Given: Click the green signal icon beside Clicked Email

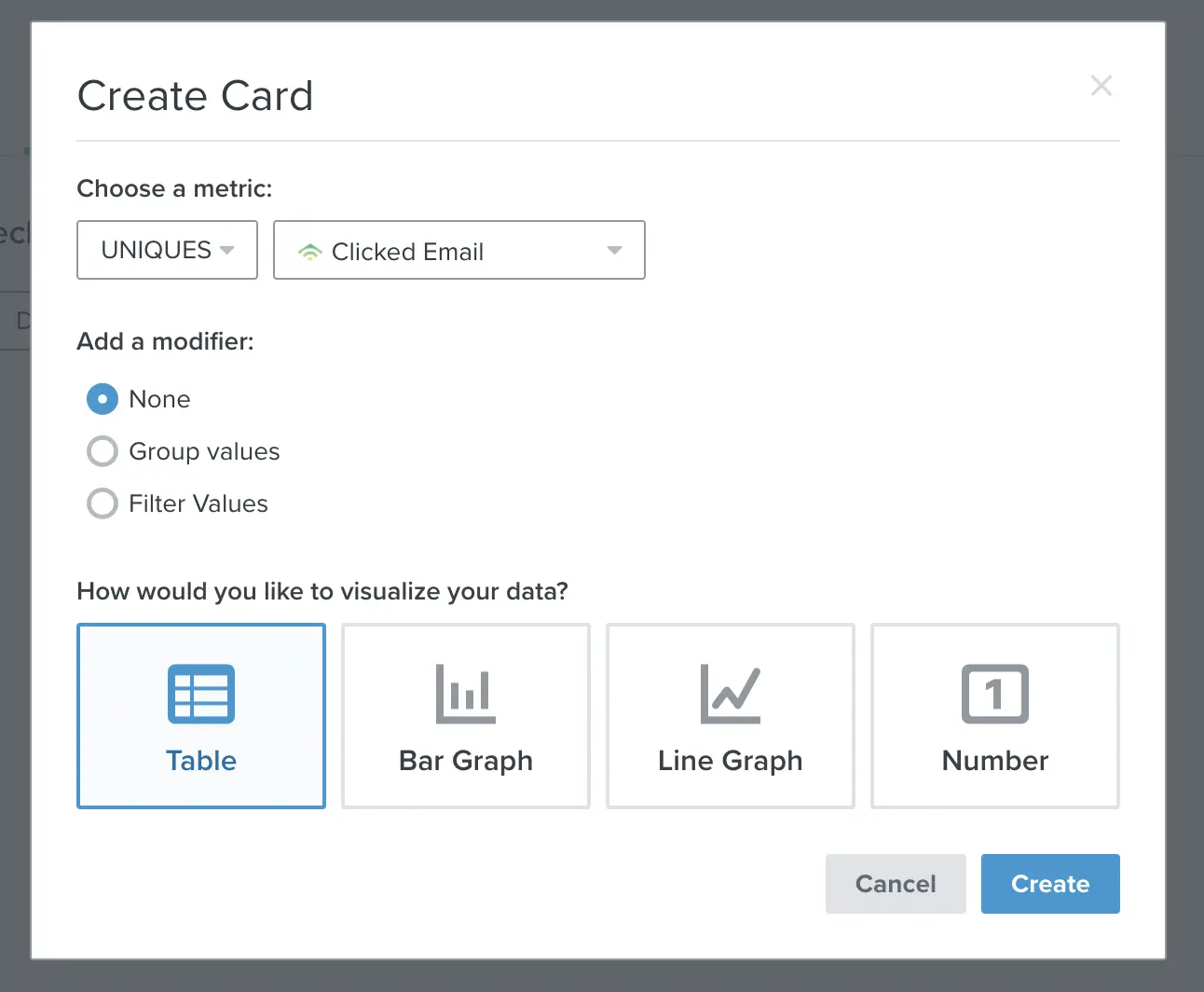Looking at the screenshot, I should pos(309,252).
